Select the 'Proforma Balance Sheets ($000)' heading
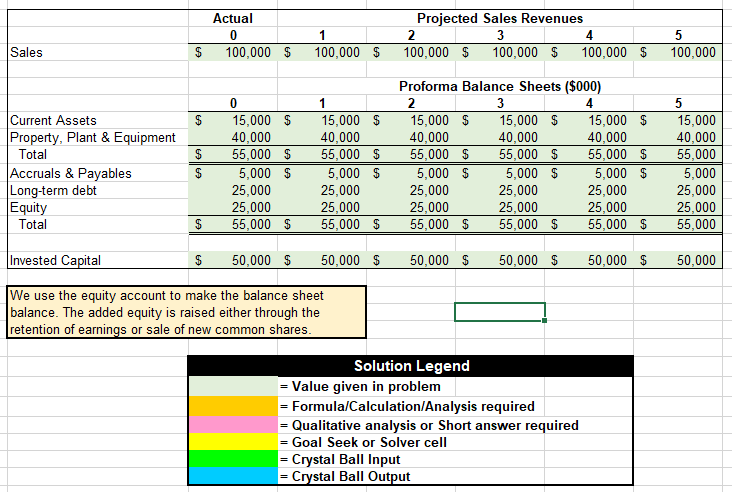Image resolution: width=732 pixels, height=492 pixels. pos(500,86)
